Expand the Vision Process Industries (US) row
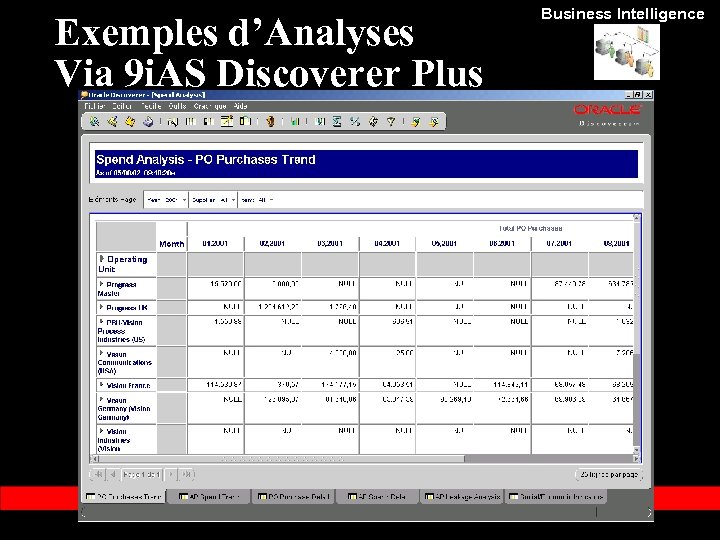Image resolution: width=720 pixels, height=540 pixels. [x=101, y=322]
